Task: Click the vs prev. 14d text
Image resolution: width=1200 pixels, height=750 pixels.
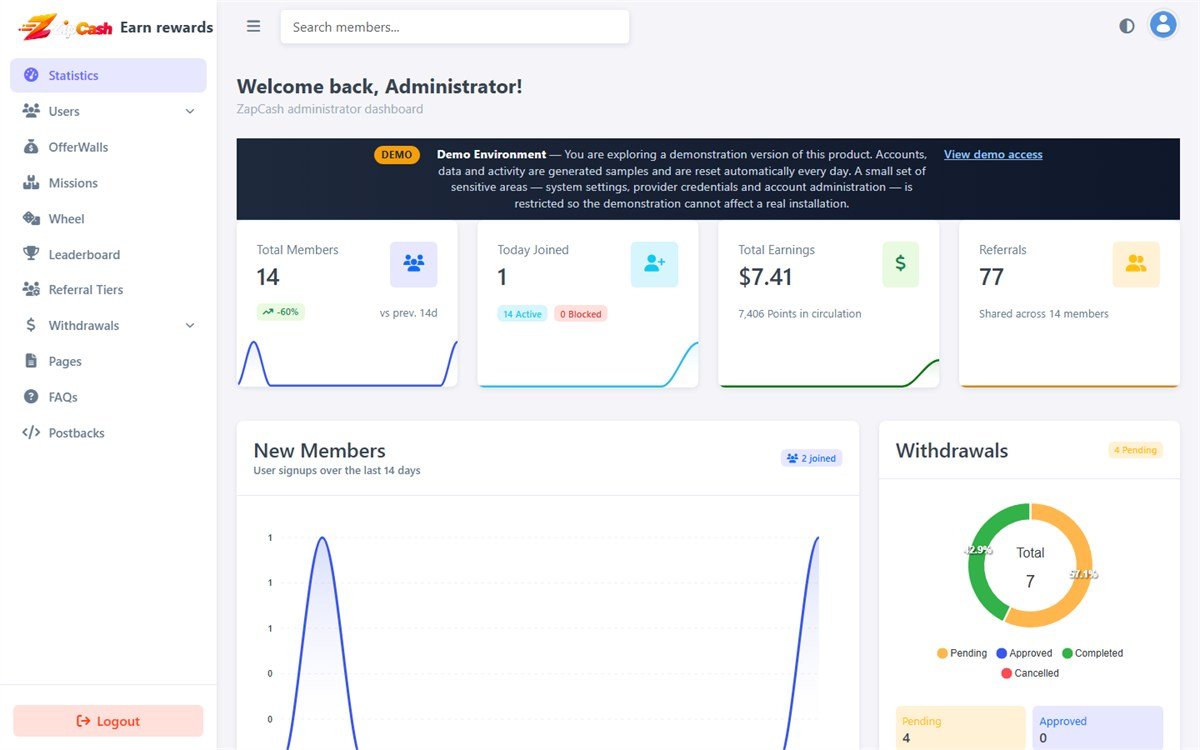Action: [409, 313]
